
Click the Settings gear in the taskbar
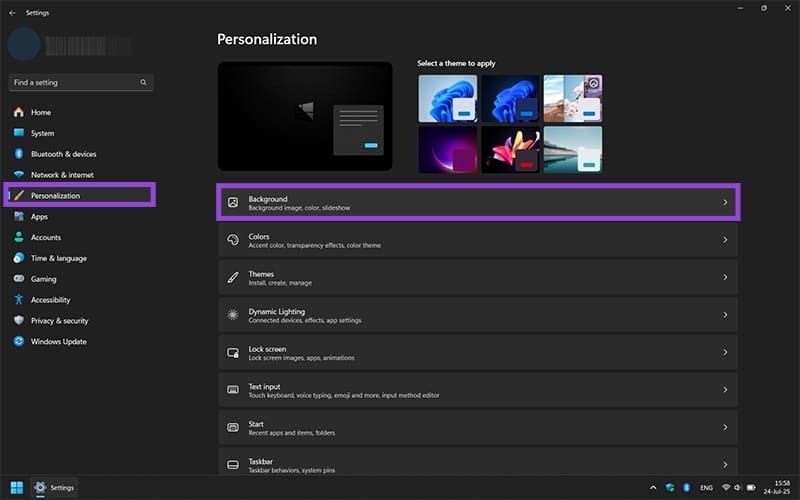pos(40,488)
